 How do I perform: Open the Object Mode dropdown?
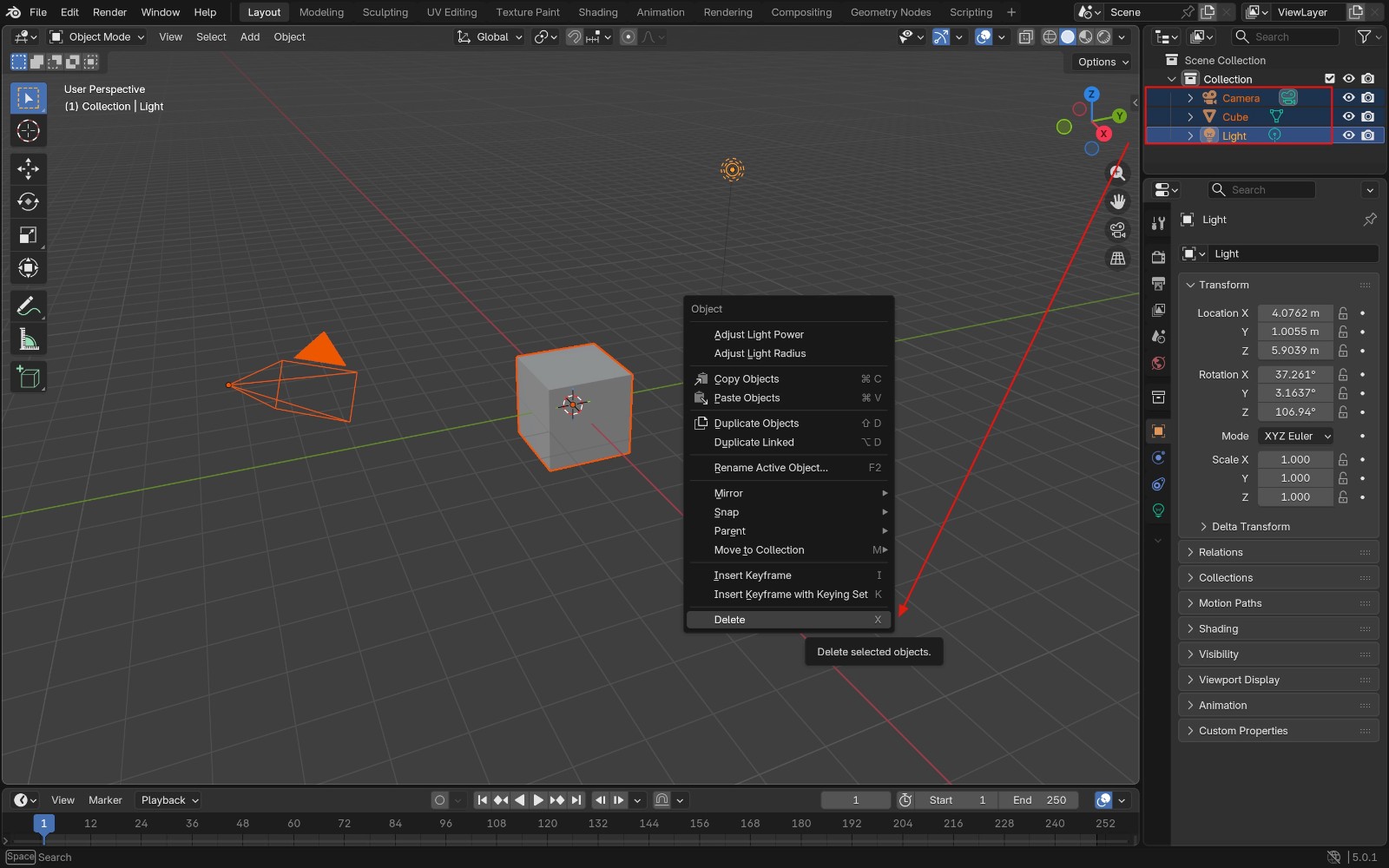point(97,36)
